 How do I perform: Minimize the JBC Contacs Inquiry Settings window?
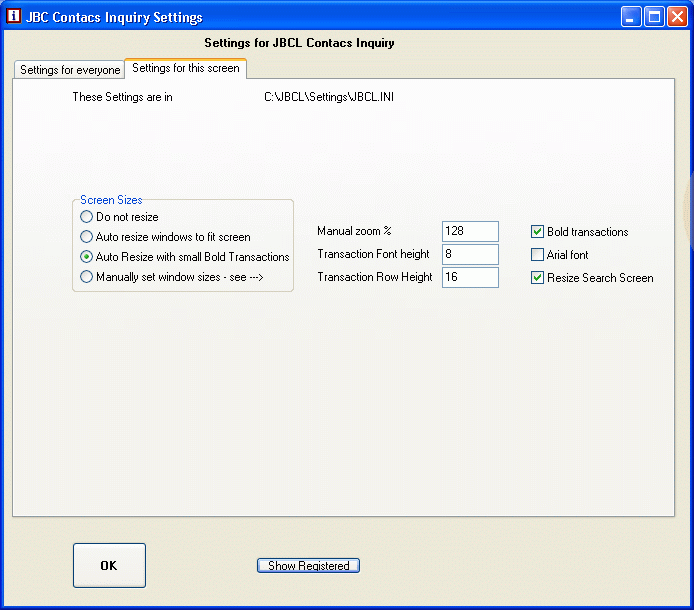[x=631, y=17]
